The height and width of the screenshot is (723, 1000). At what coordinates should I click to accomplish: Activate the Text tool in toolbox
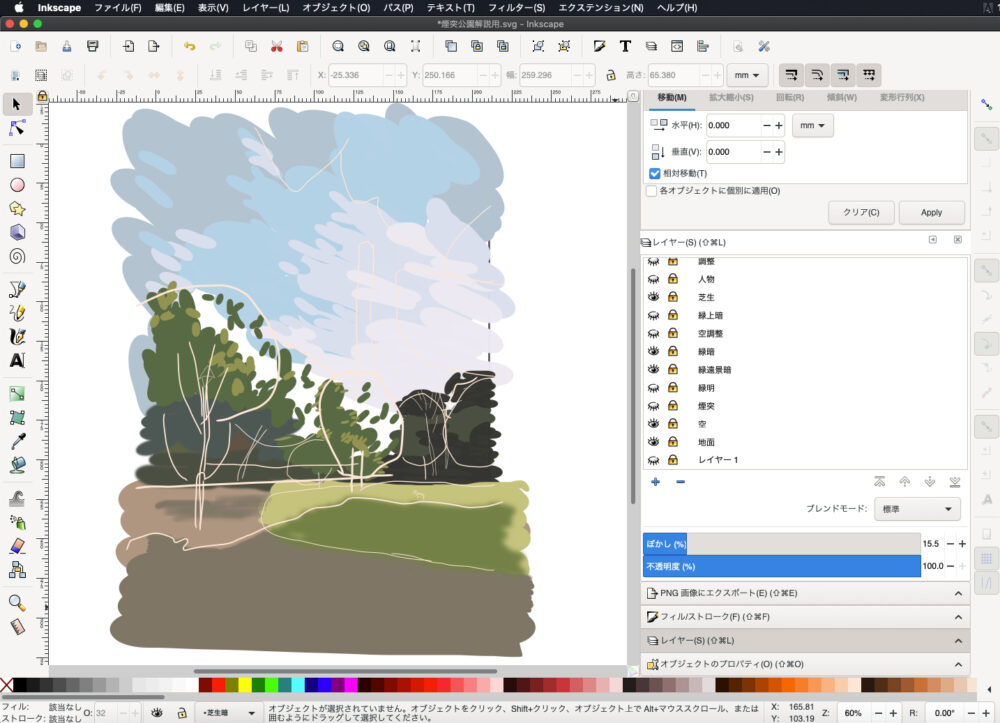pos(17,360)
